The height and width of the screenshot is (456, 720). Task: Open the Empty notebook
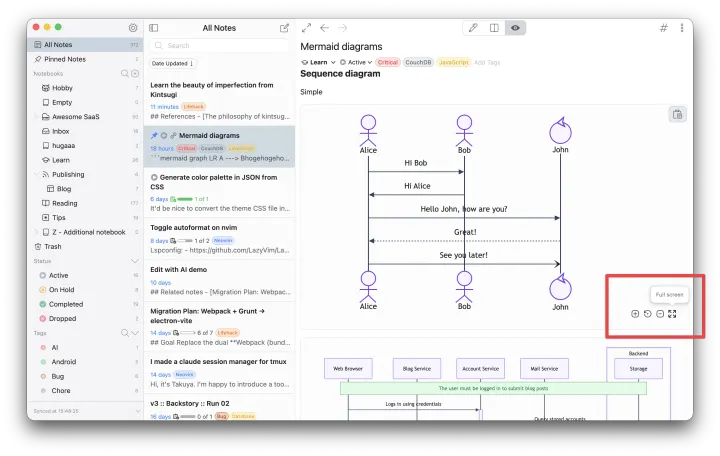85,102
